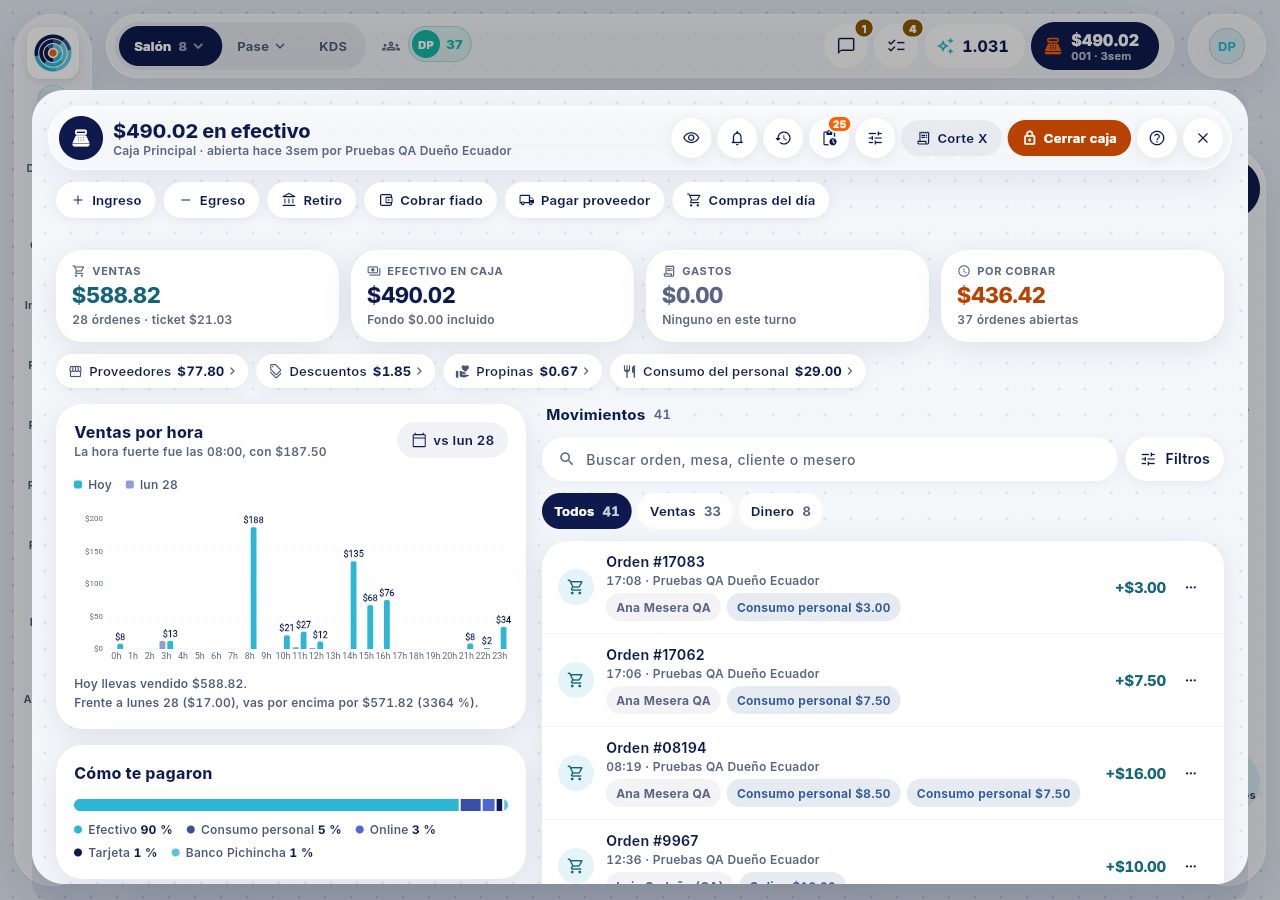Open the history clock icon
This screenshot has height=900, width=1280.
pyautogui.click(x=783, y=138)
